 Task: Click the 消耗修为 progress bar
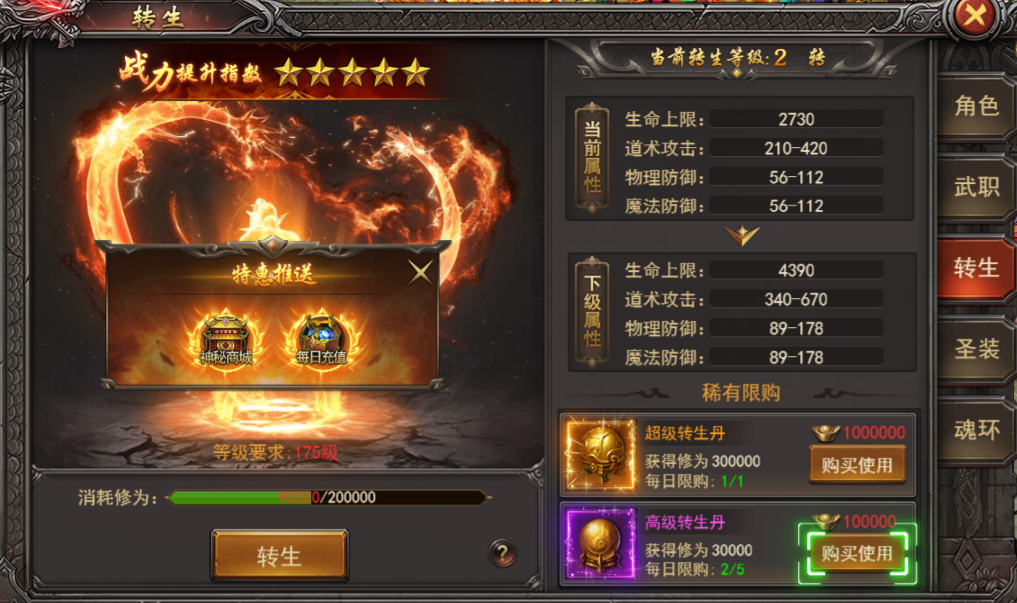coord(328,497)
